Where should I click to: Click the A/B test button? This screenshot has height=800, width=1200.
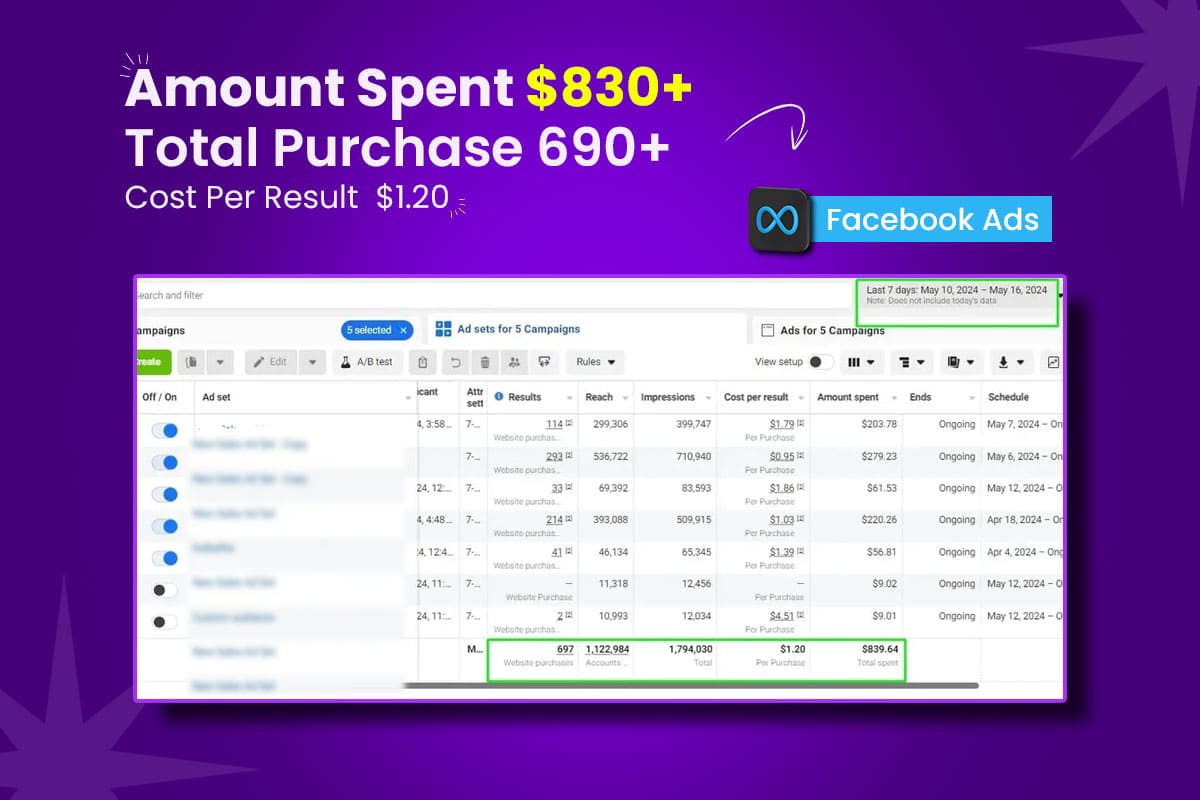point(366,362)
